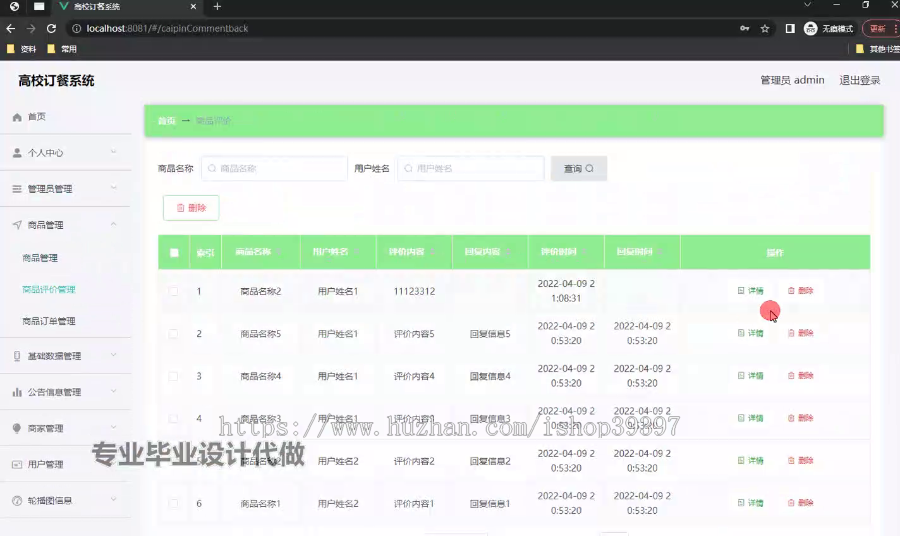The height and width of the screenshot is (536, 900).
Task: Expand 公告信息管理 submenu chevron
Action: pos(113,391)
